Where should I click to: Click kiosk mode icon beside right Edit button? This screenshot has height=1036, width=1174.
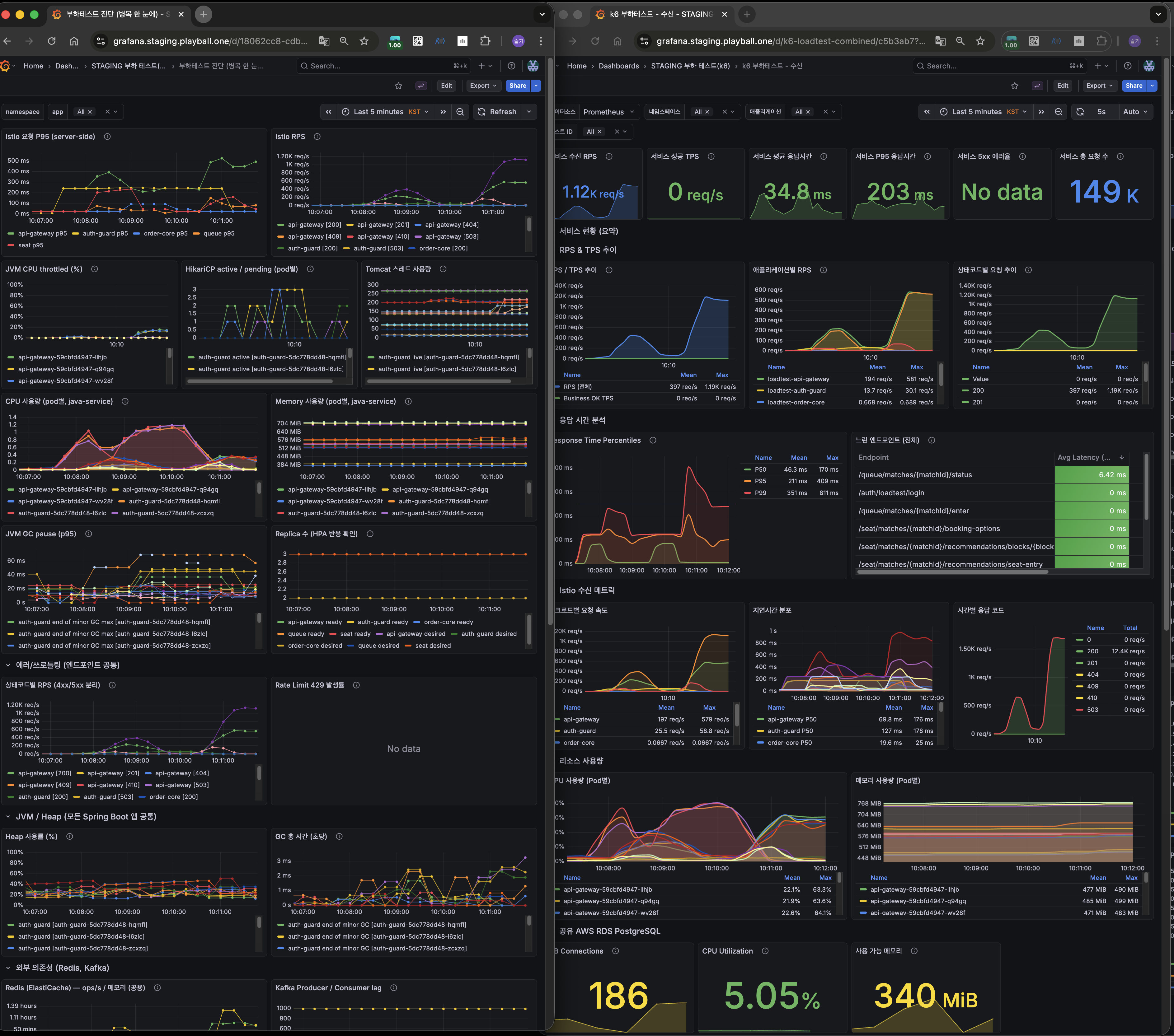(x=1037, y=86)
